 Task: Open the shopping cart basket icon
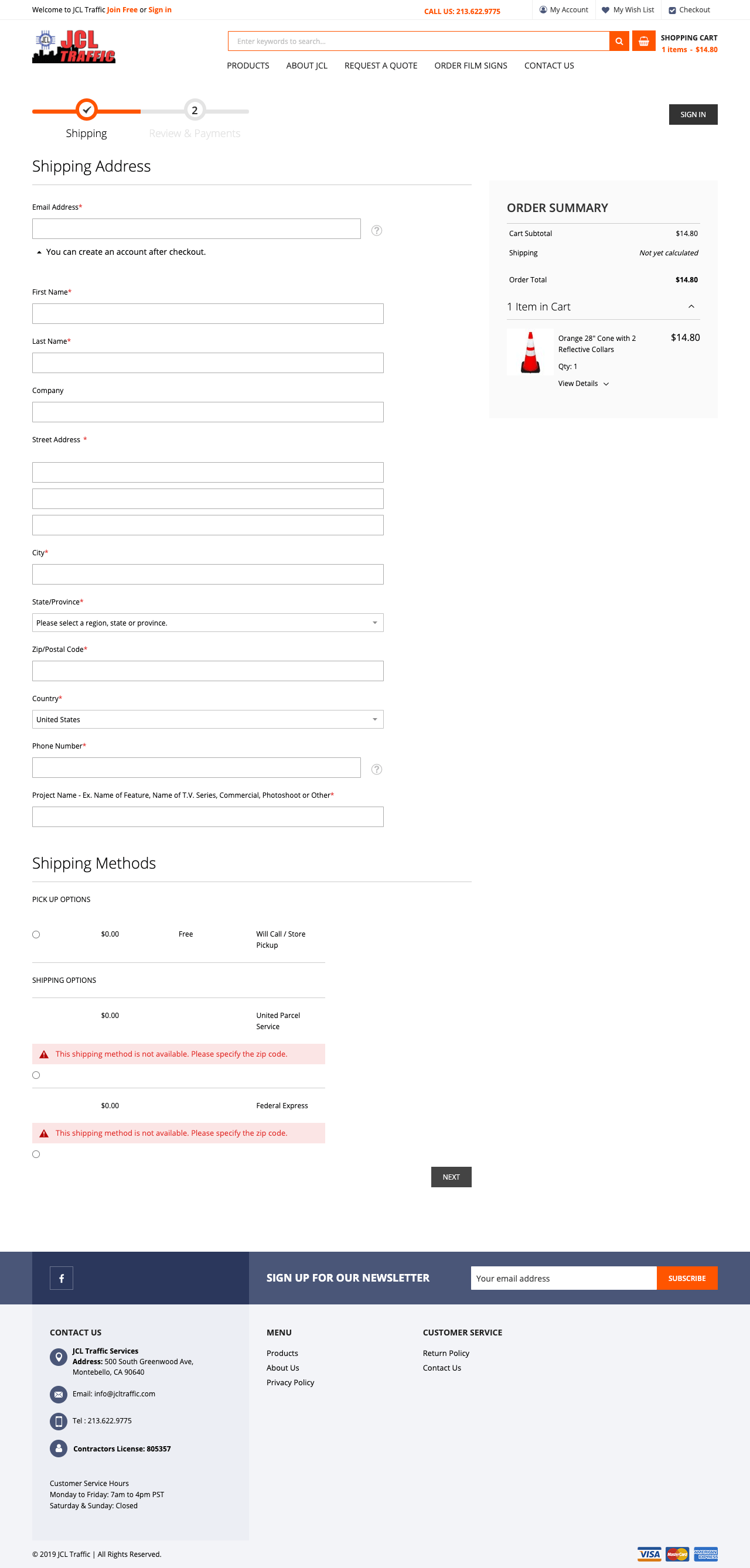point(643,42)
